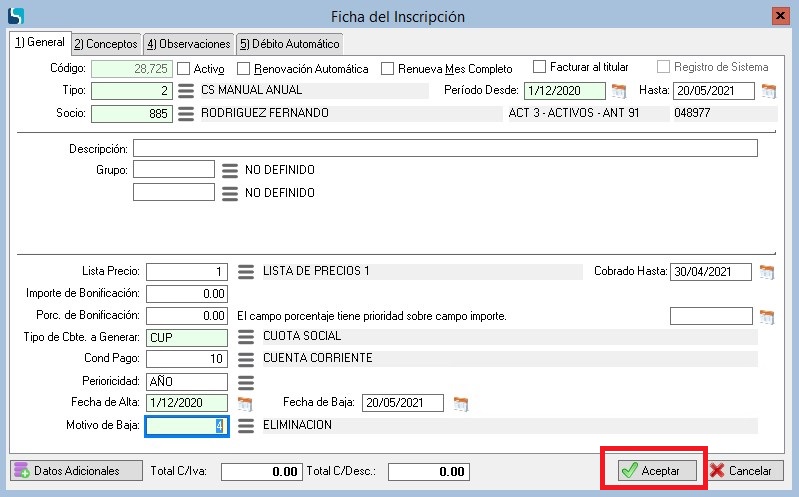
Task: Open lookup list for Motivo de Baja
Action: tap(246, 426)
